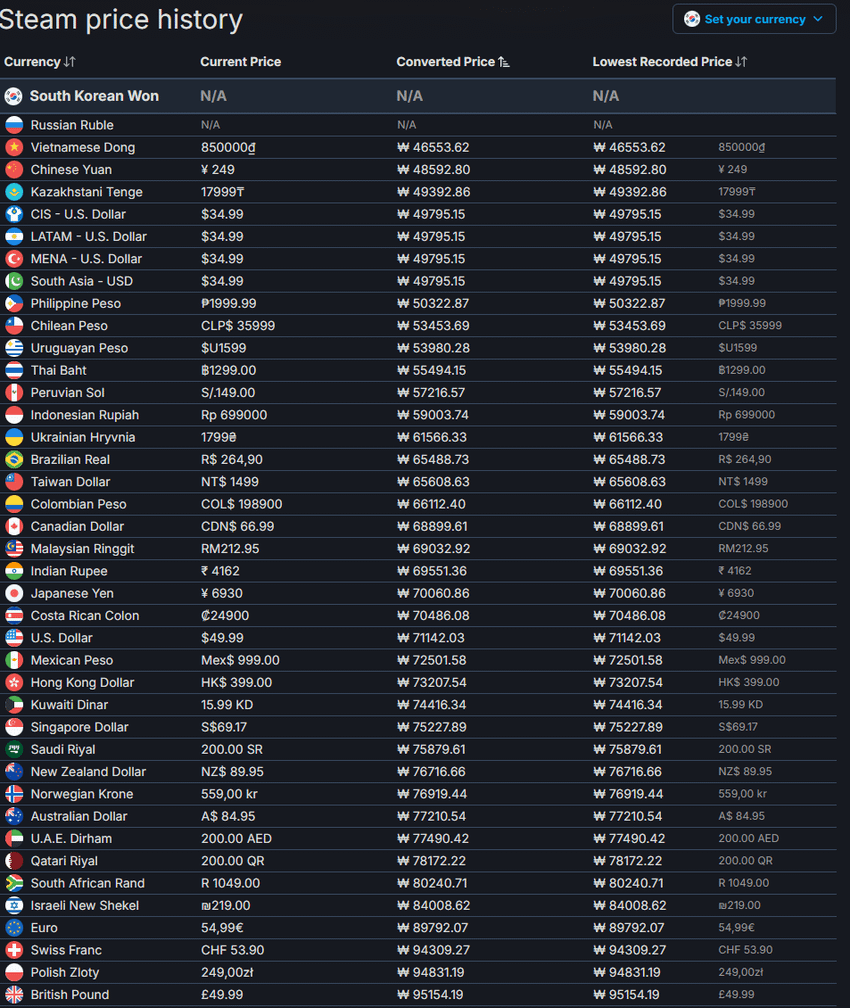The image size is (850, 1008).
Task: Click the ₩ 61566.33 lowest recorded price
Action: pos(628,437)
